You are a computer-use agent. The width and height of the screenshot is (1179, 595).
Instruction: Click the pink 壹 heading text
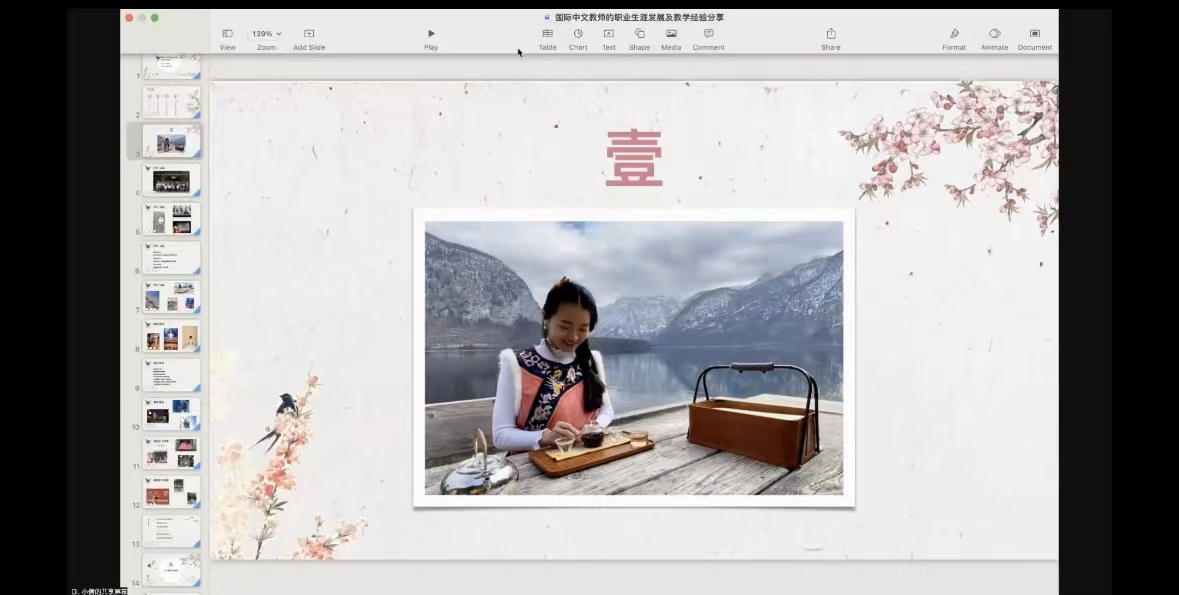tap(634, 158)
